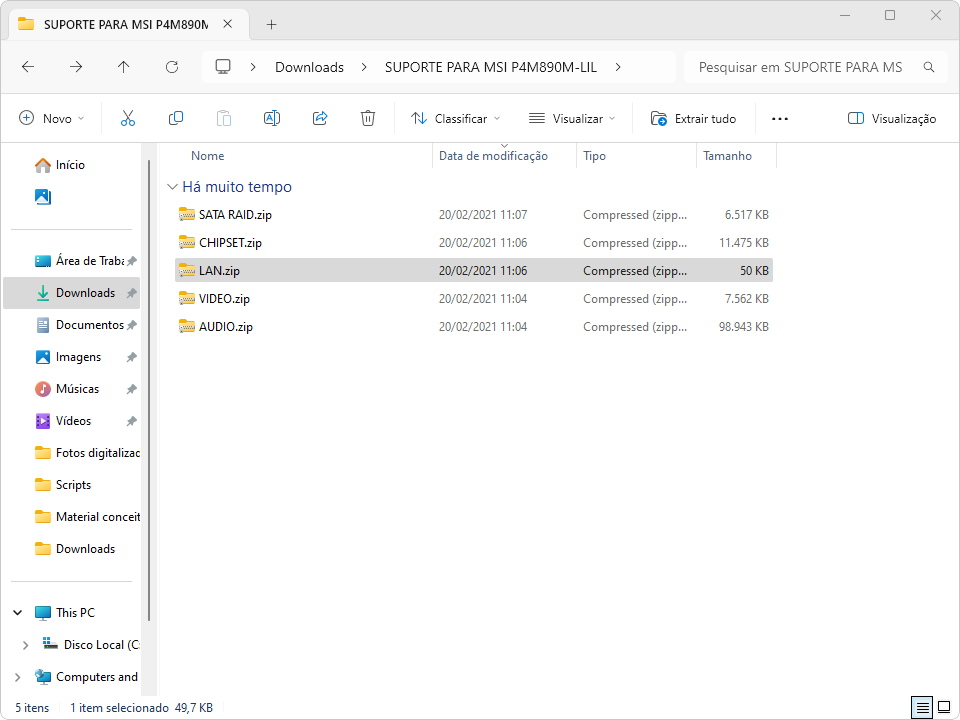The height and width of the screenshot is (720, 960).
Task: Open Documentos in the sidebar
Action: (80, 325)
